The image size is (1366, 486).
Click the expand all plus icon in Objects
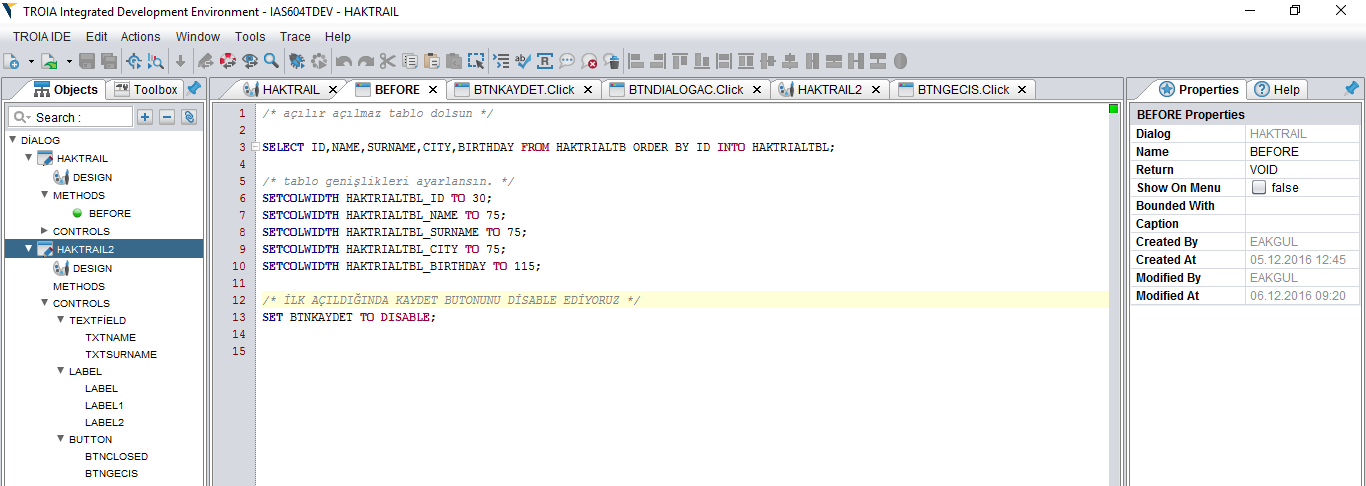[145, 117]
